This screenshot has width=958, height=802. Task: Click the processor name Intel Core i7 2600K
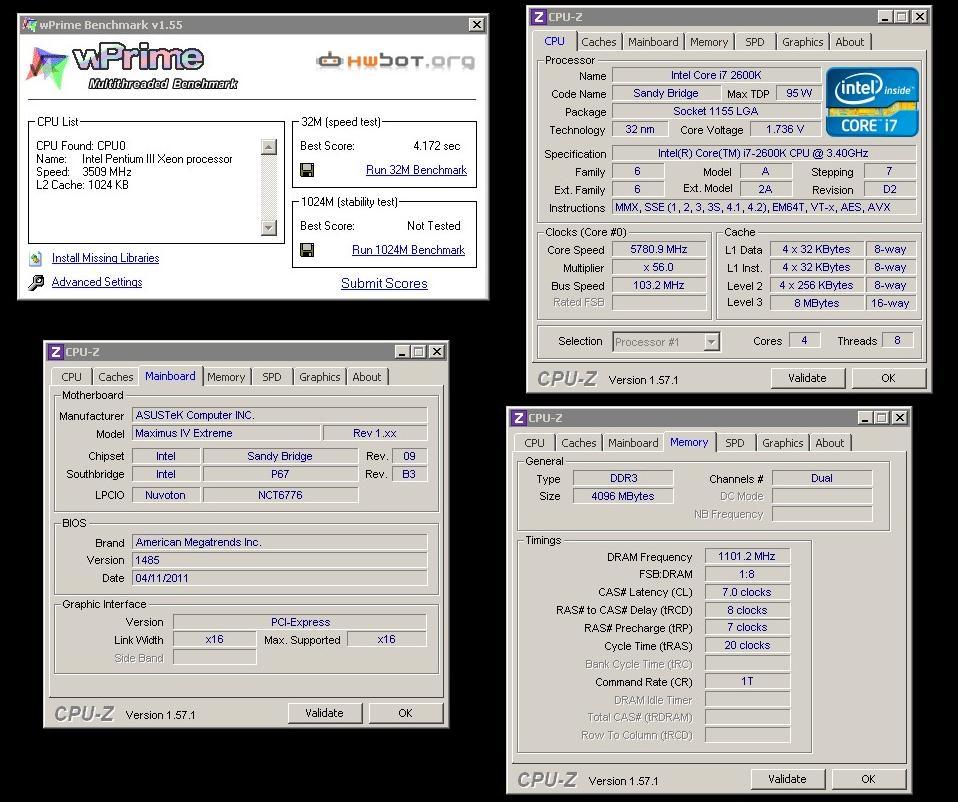tap(716, 75)
